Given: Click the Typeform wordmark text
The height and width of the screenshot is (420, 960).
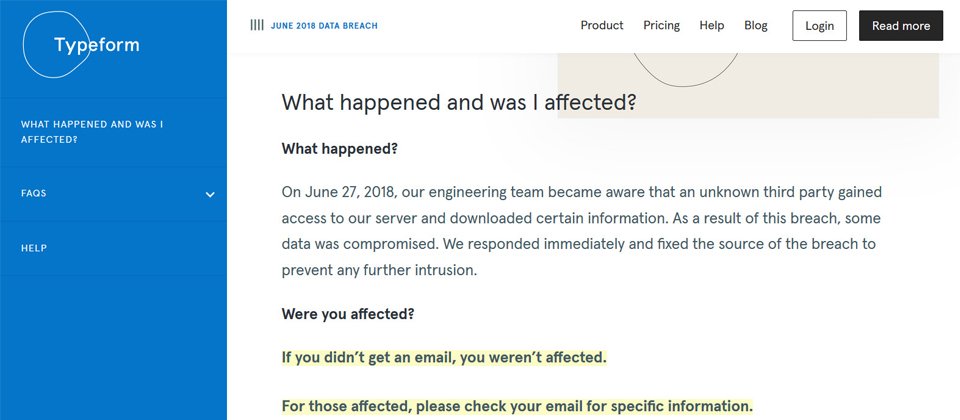Looking at the screenshot, I should point(97,45).
